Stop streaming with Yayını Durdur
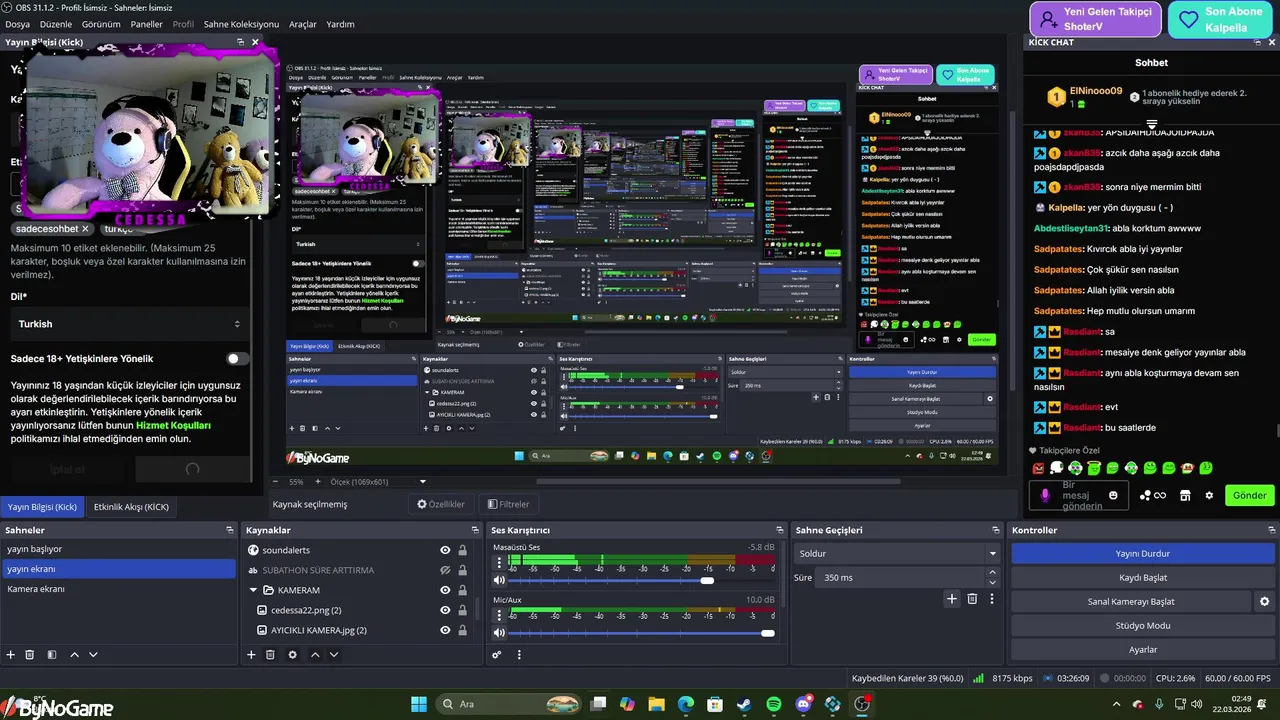This screenshot has height=720, width=1280. pos(1143,553)
